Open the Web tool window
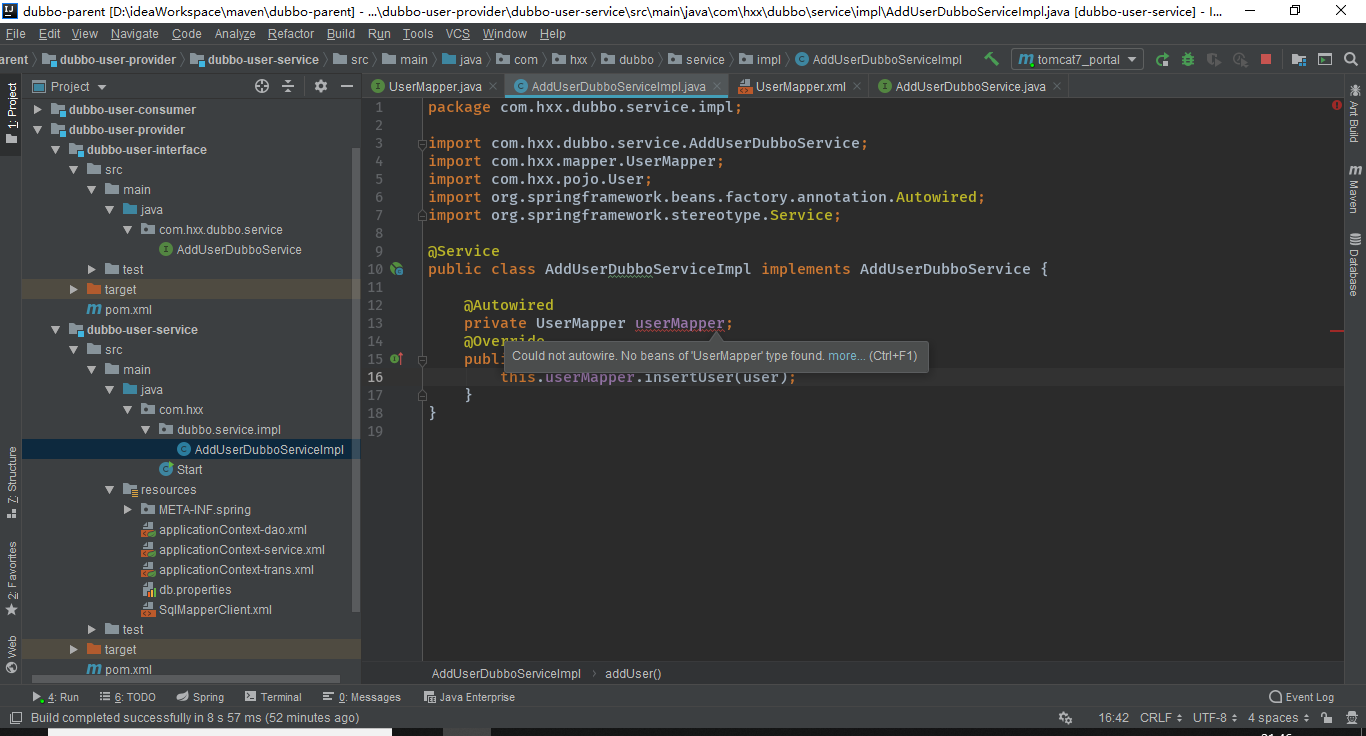1366x736 pixels. point(12,654)
